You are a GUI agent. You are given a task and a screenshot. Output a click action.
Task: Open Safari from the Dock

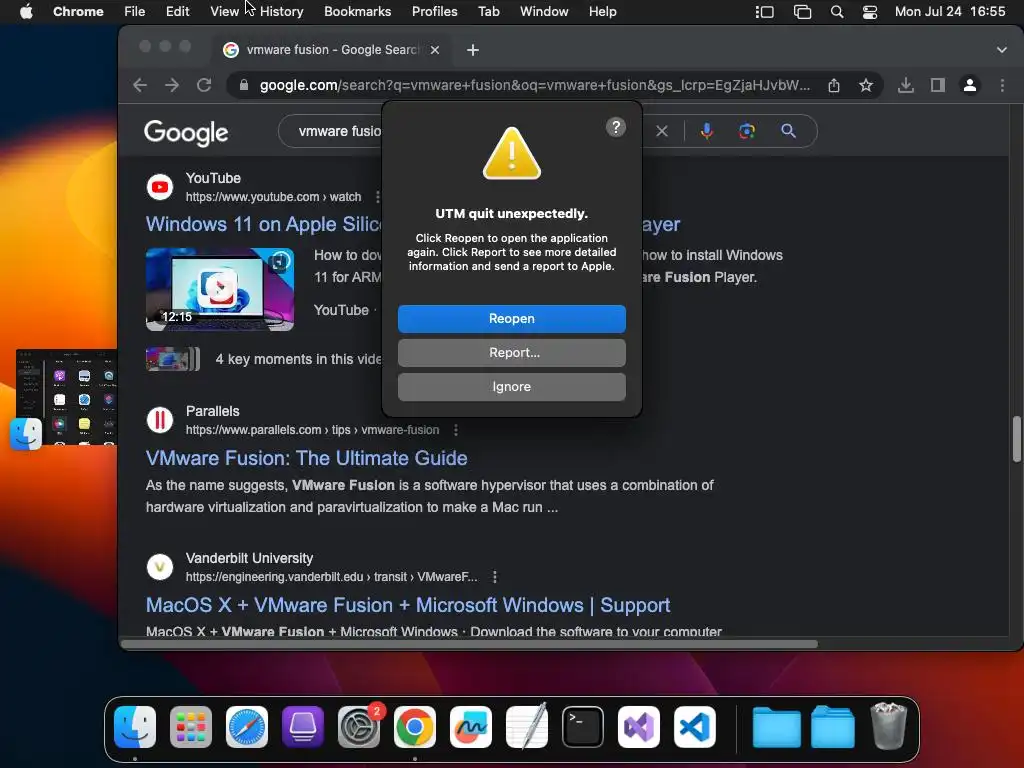click(247, 727)
